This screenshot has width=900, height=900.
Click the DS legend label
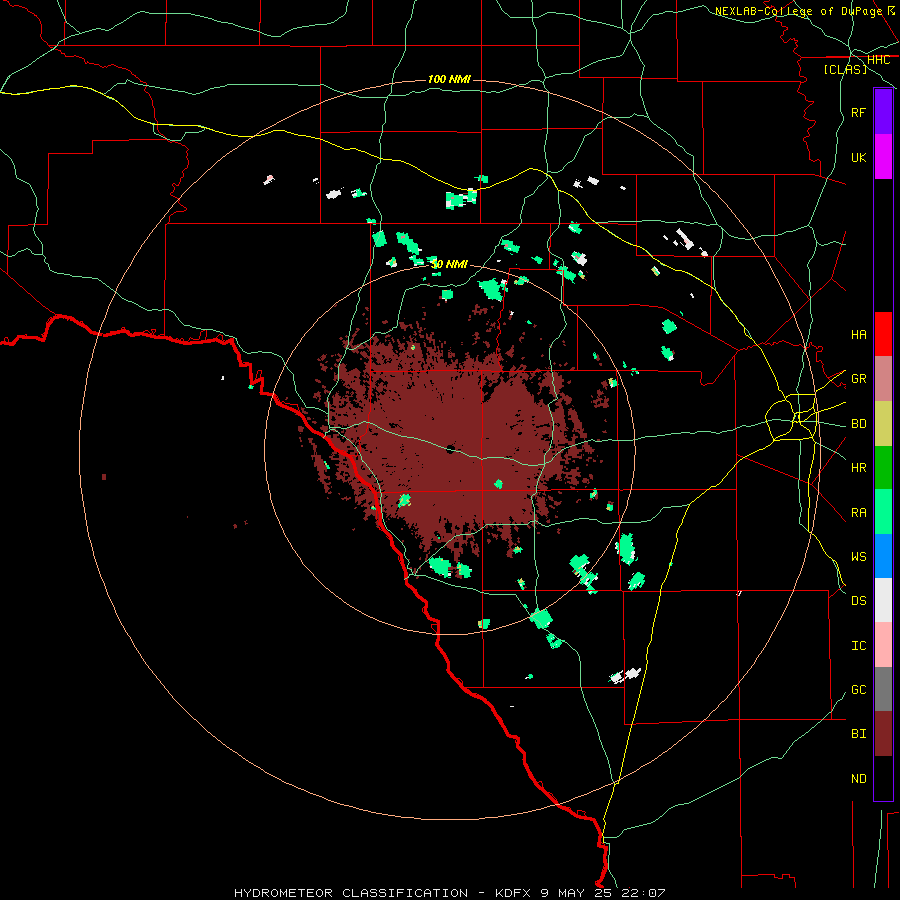pyautogui.click(x=858, y=601)
